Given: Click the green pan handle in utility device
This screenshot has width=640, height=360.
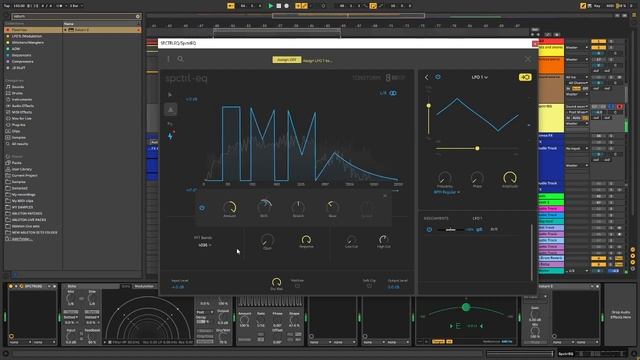Looking at the screenshot, I should point(466,307).
